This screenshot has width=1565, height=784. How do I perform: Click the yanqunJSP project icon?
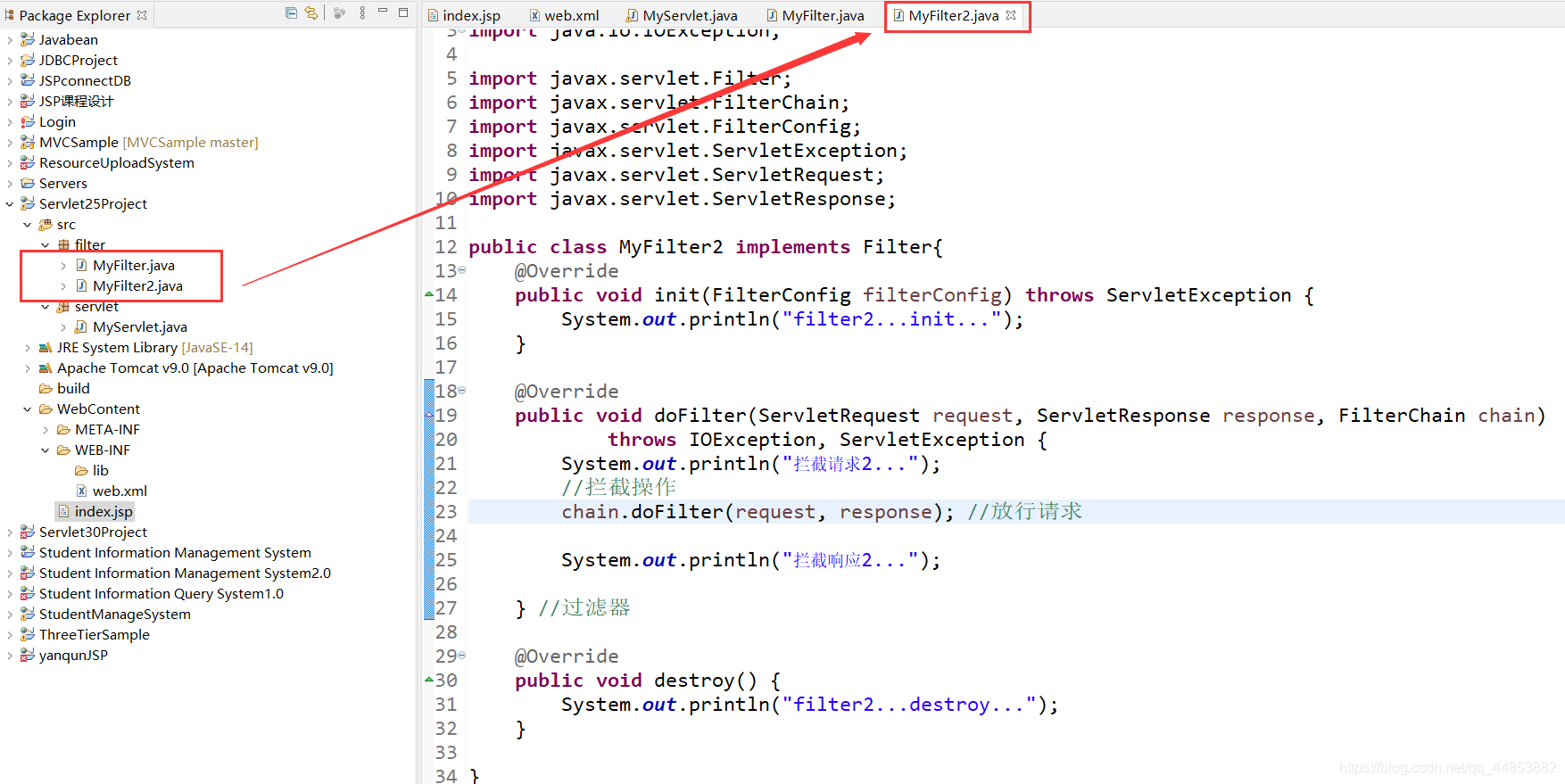pyautogui.click(x=28, y=655)
